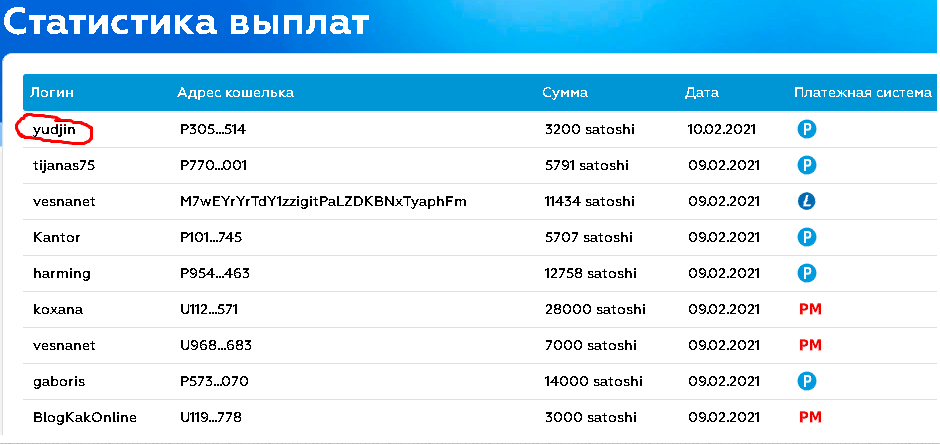The width and height of the screenshot is (940, 444).
Task: Click the Адрес кошелька column header
Action: [x=235, y=93]
